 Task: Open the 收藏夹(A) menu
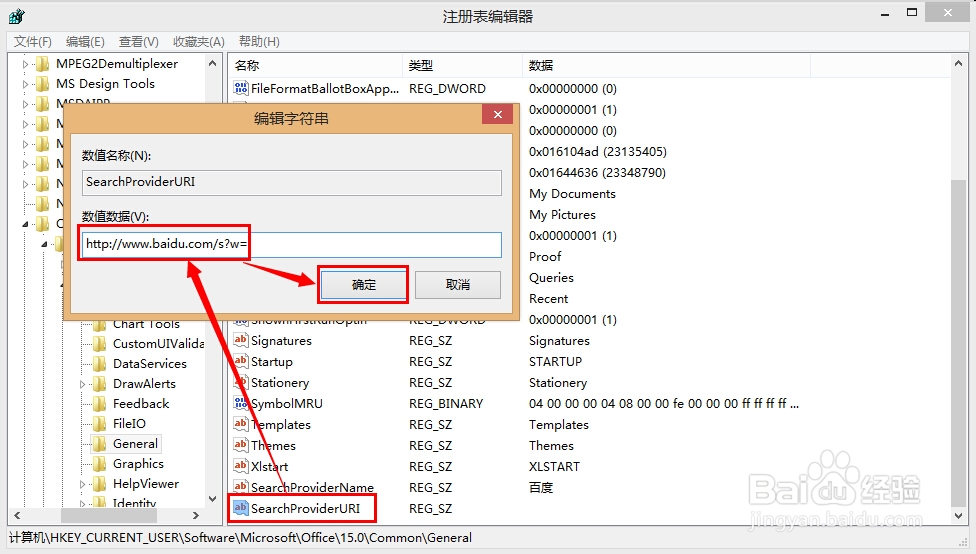click(199, 42)
